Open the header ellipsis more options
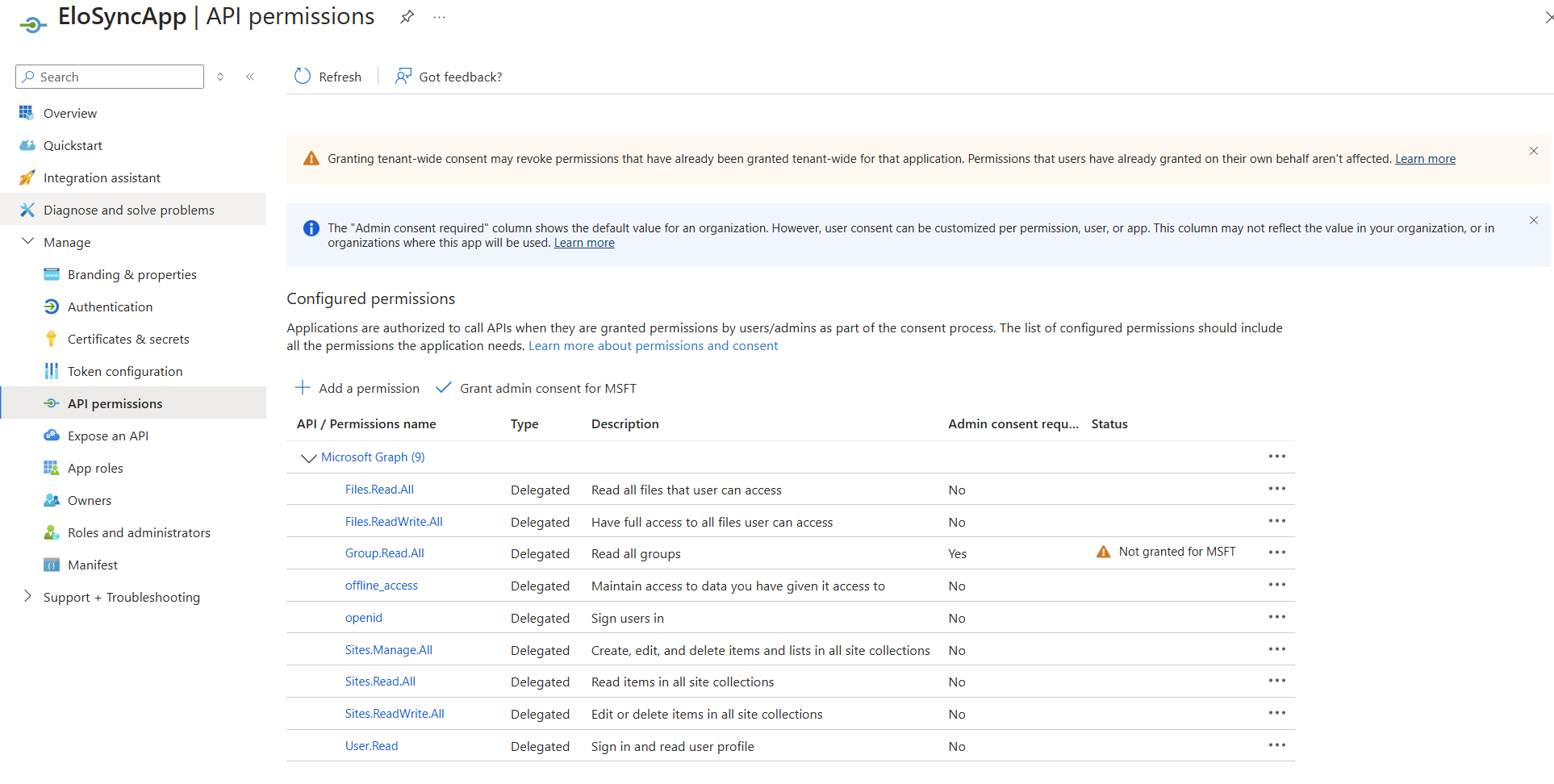The height and width of the screenshot is (784, 1554). 439,17
